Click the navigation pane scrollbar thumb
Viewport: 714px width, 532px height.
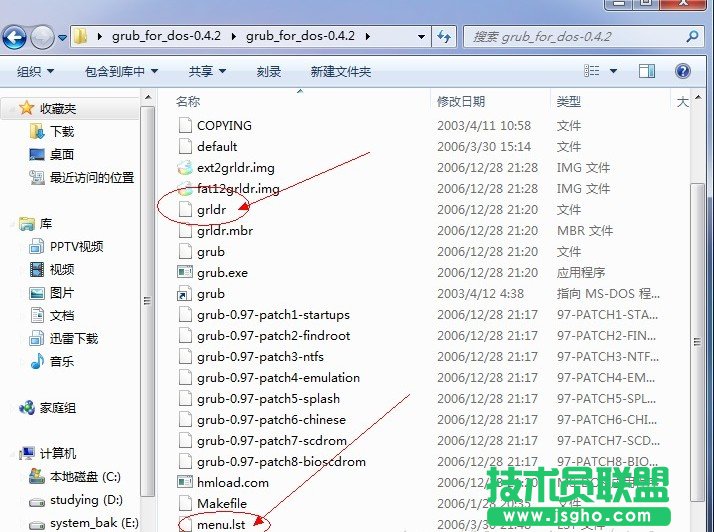click(147, 301)
